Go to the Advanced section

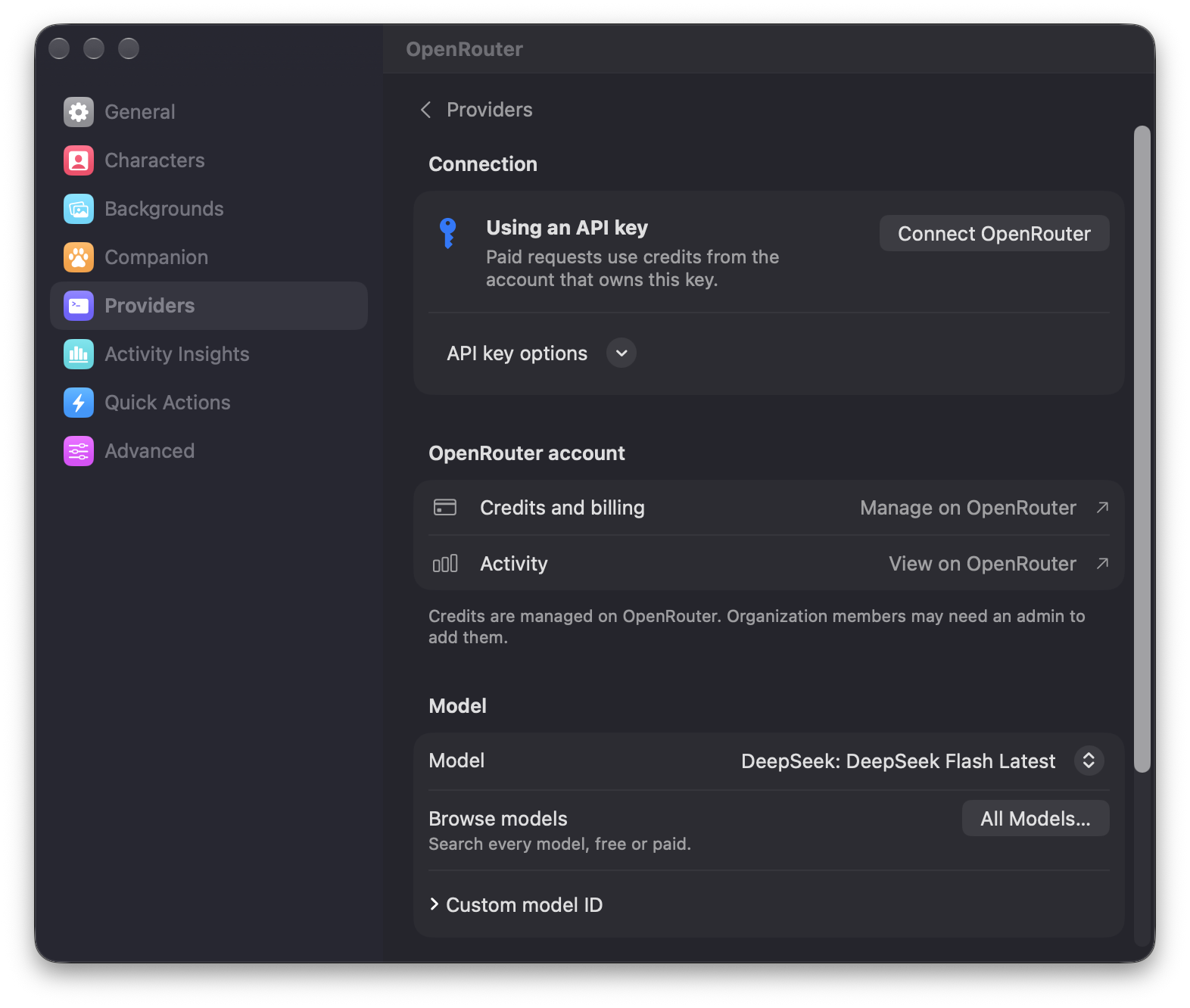point(209,451)
